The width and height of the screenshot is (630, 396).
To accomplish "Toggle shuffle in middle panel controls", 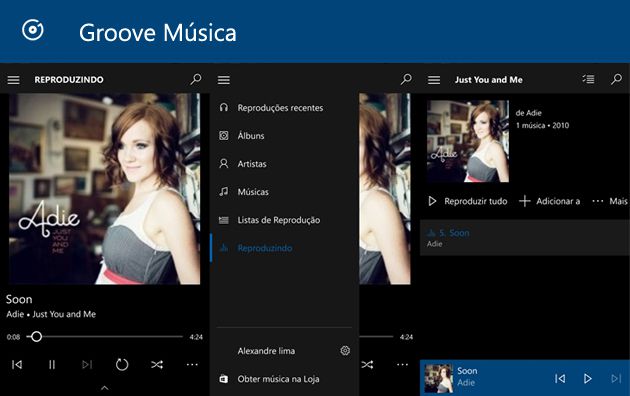I will click(367, 365).
